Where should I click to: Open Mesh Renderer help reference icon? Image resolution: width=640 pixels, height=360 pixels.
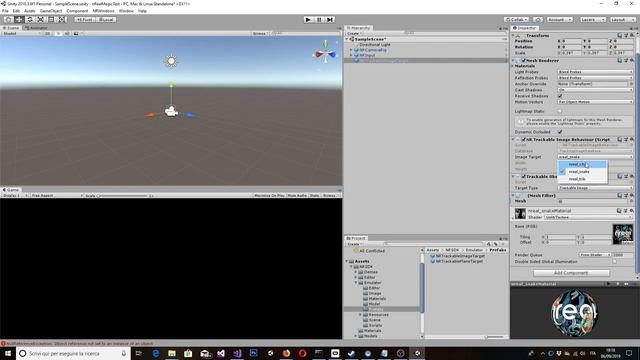pos(620,60)
